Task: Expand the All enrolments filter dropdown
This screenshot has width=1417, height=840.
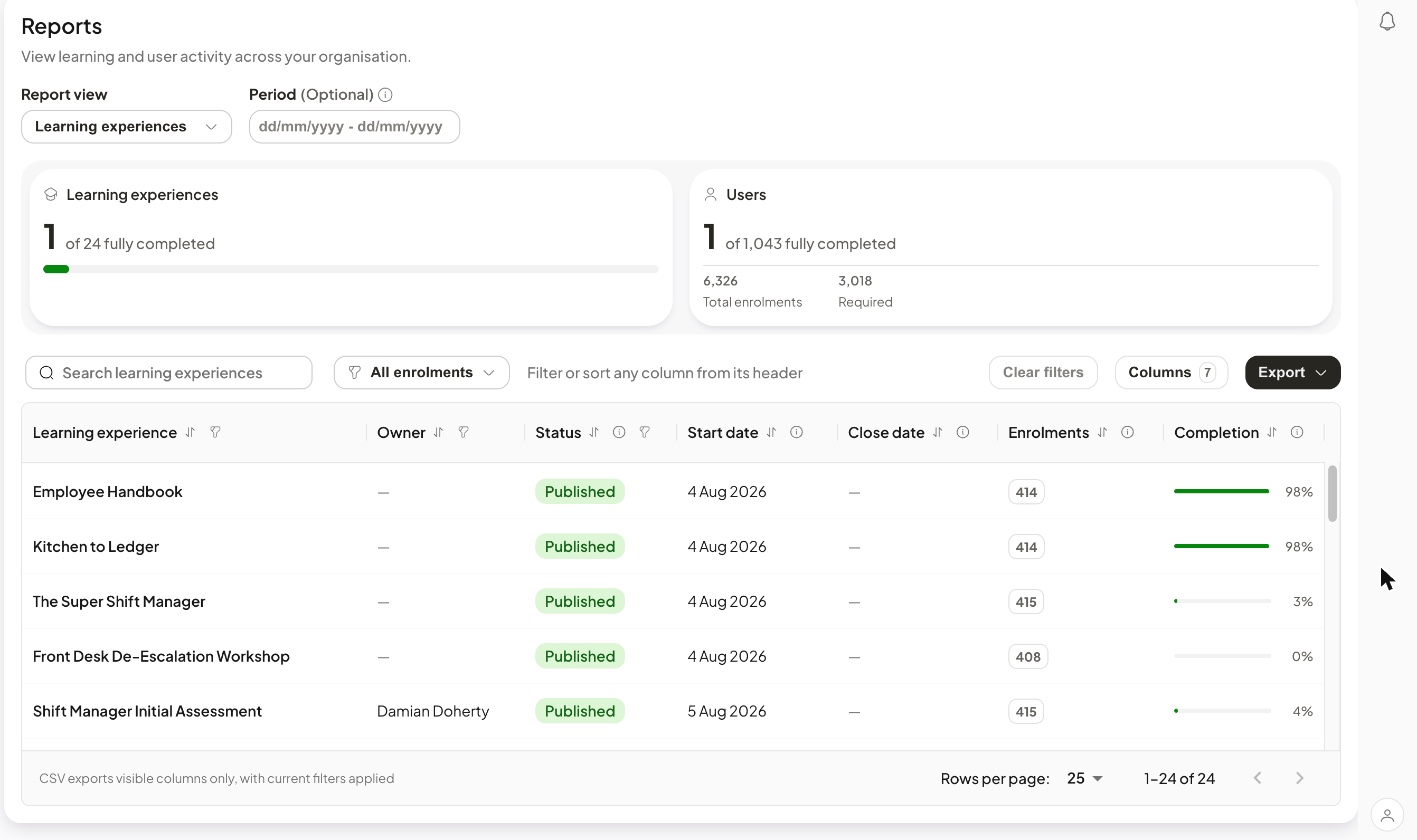Action: (422, 373)
